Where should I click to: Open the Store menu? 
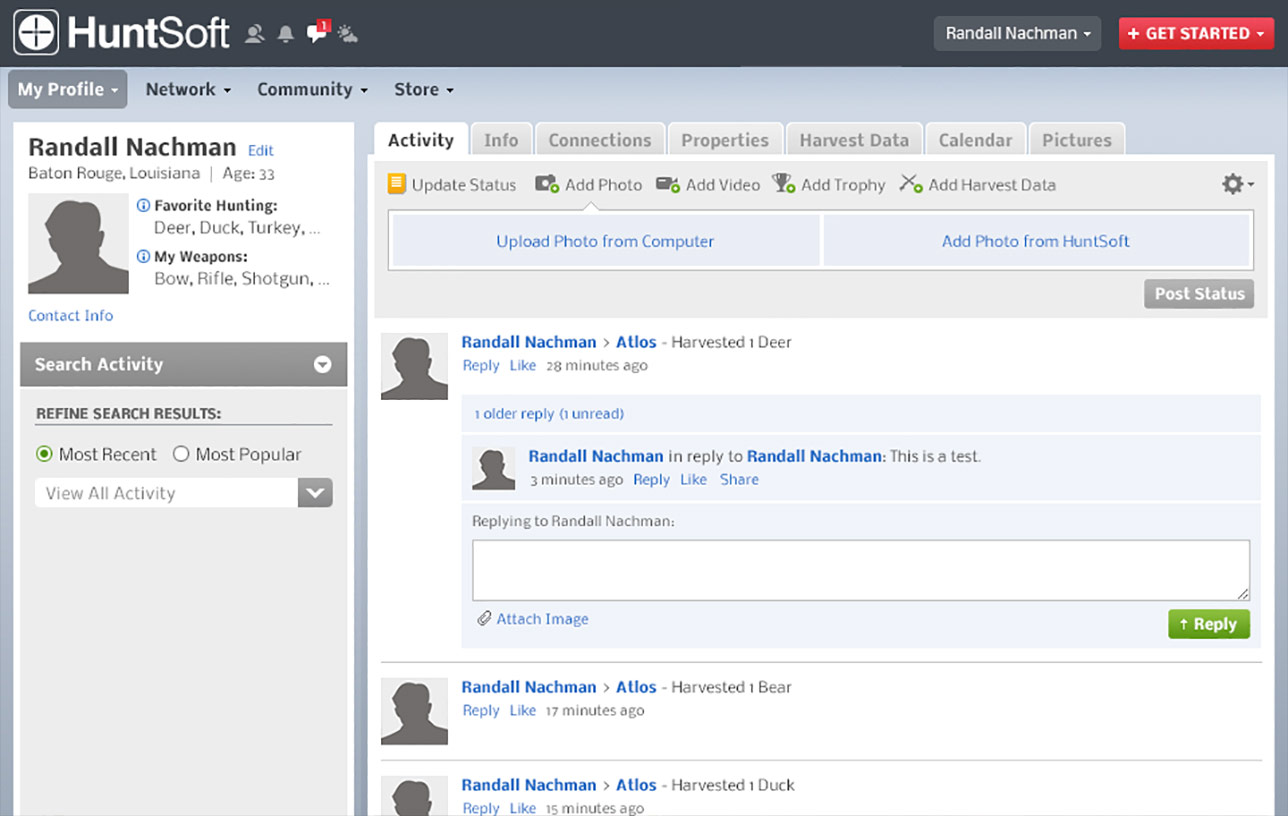tap(424, 89)
